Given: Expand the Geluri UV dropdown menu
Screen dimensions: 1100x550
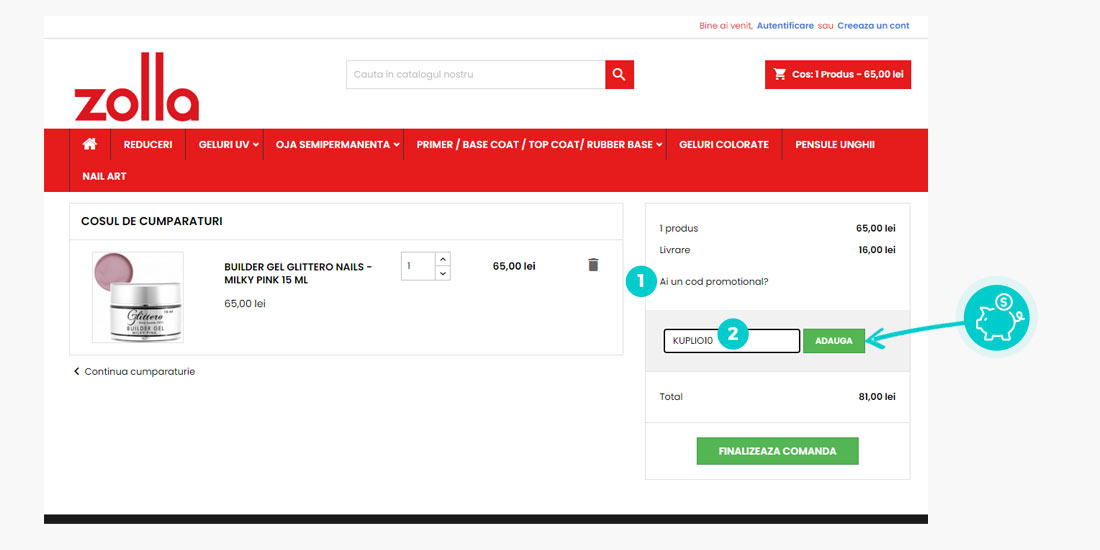Looking at the screenshot, I should [x=228, y=145].
